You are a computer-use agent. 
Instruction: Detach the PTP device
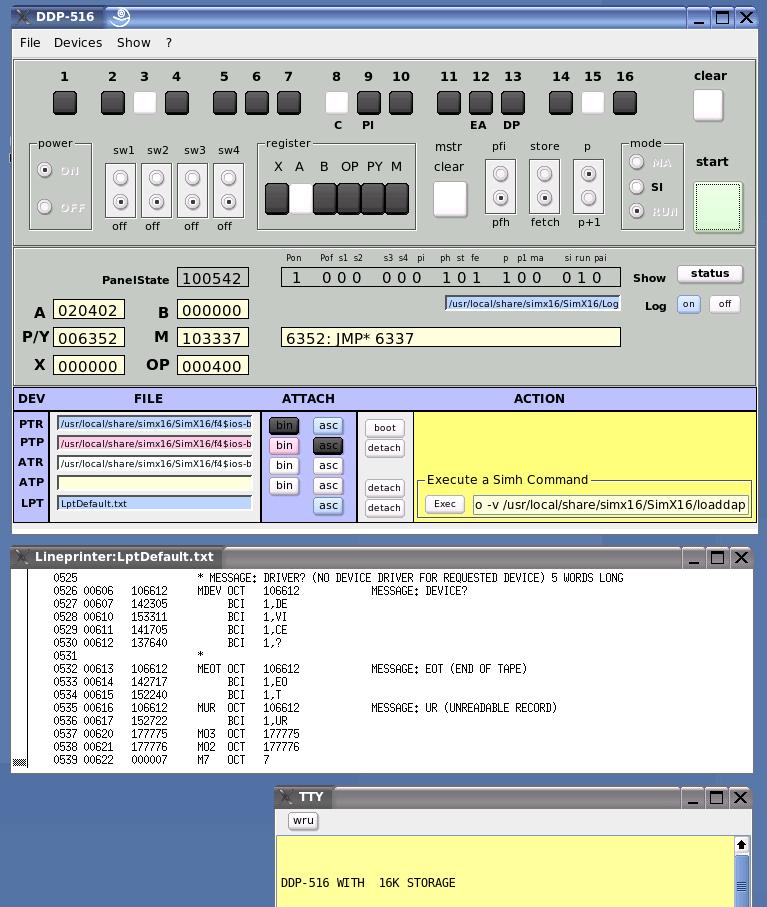385,448
